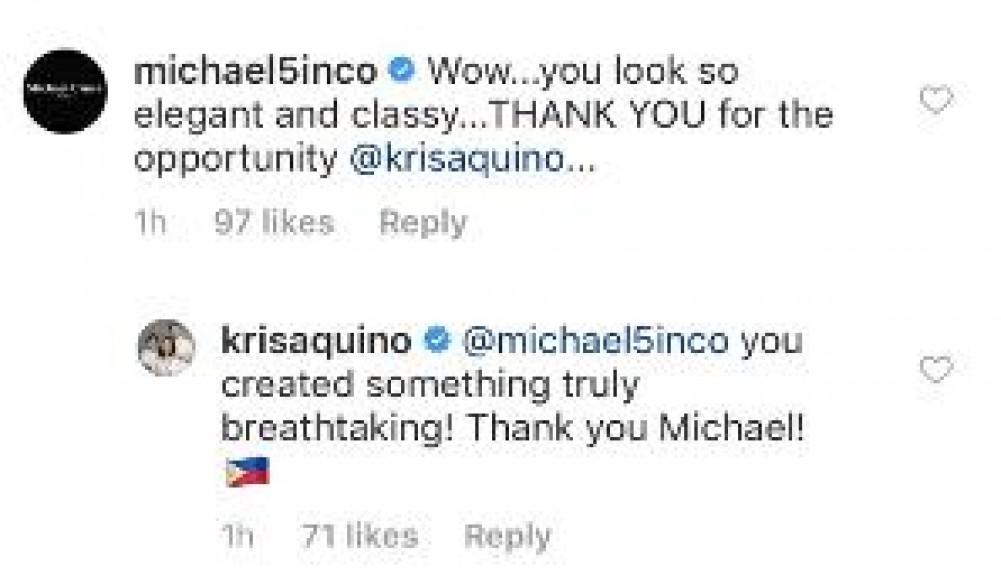
Task: Reply to krisaquino's comment
Action: [506, 536]
